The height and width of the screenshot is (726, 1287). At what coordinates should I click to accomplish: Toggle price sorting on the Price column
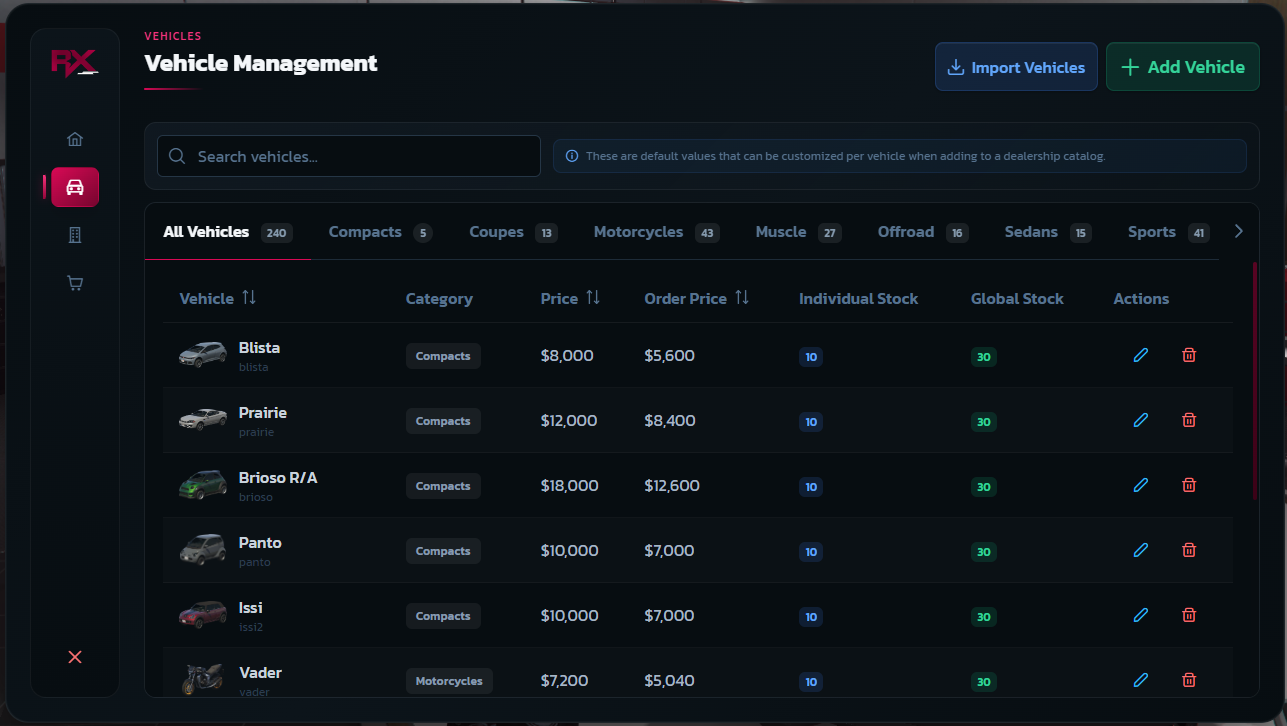(594, 298)
